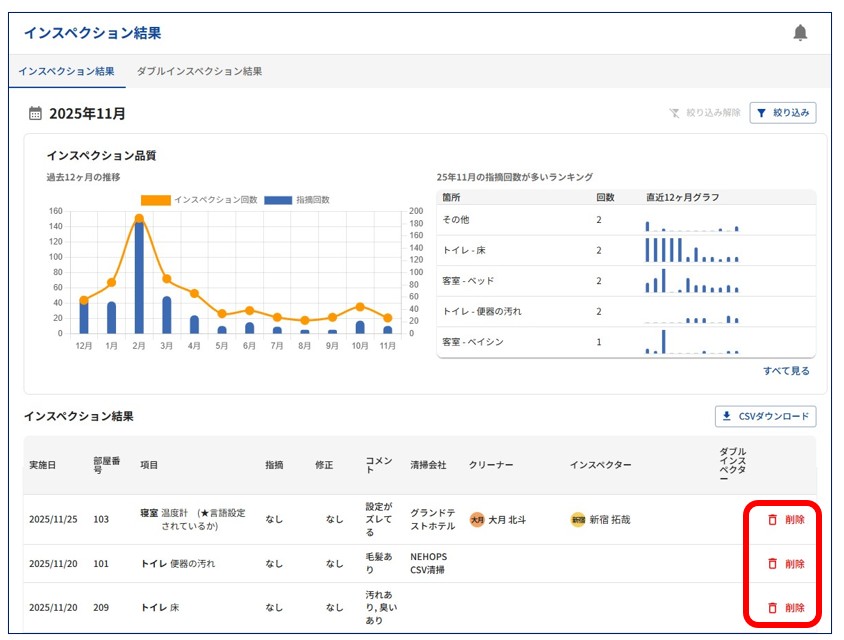The height and width of the screenshot is (640, 844).
Task: Click the notification bell icon
Action: point(799,33)
